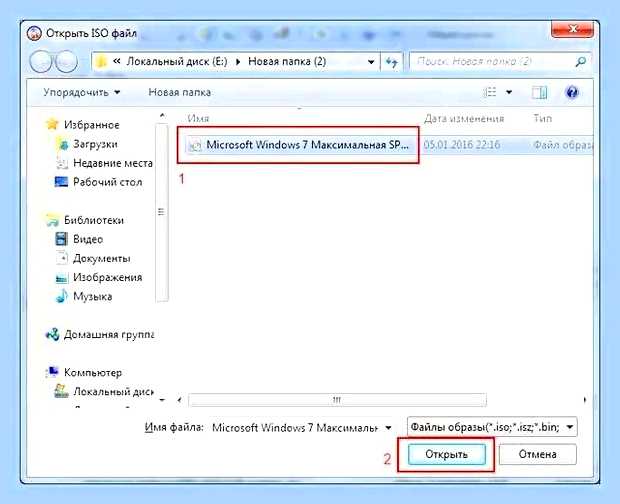620x504 pixels.
Task: Click the Домашняя группа icon
Action: (x=52, y=334)
